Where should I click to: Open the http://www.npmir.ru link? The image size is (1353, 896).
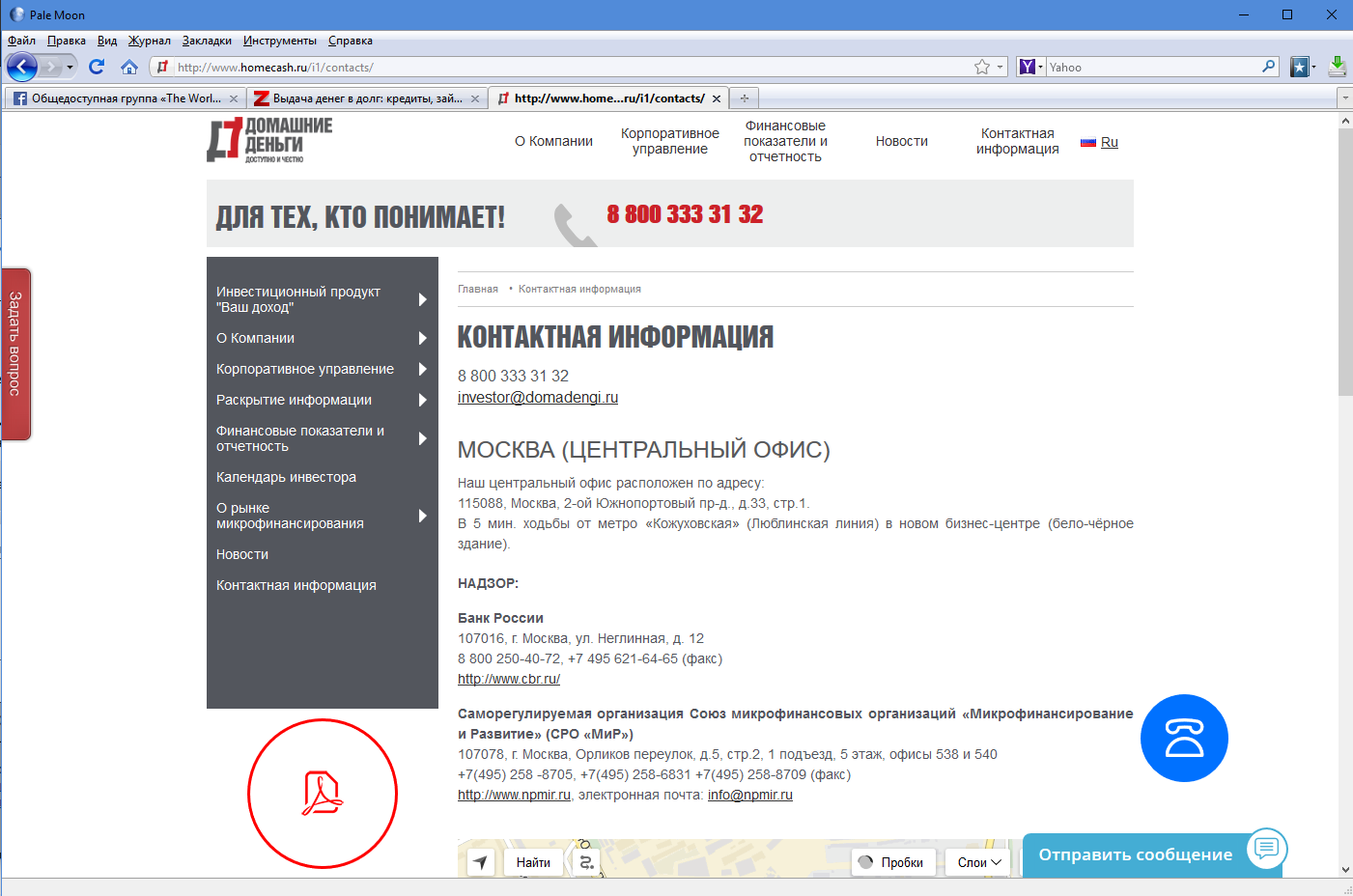point(514,795)
